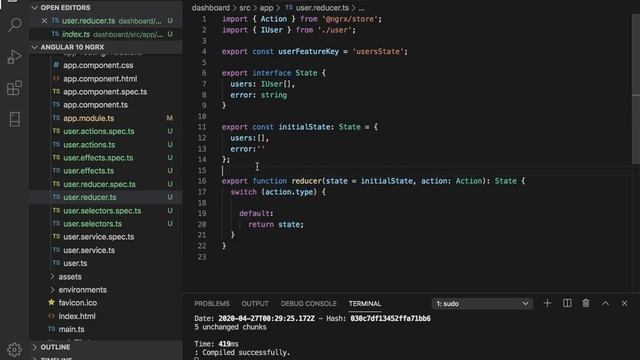
Task: Open app.module.ts file
Action: 89,118
